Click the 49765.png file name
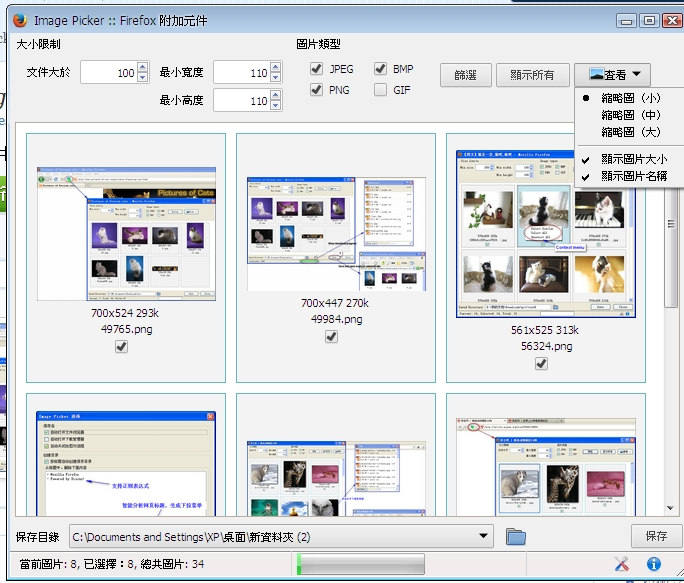This screenshot has width=684, height=583. [127, 329]
